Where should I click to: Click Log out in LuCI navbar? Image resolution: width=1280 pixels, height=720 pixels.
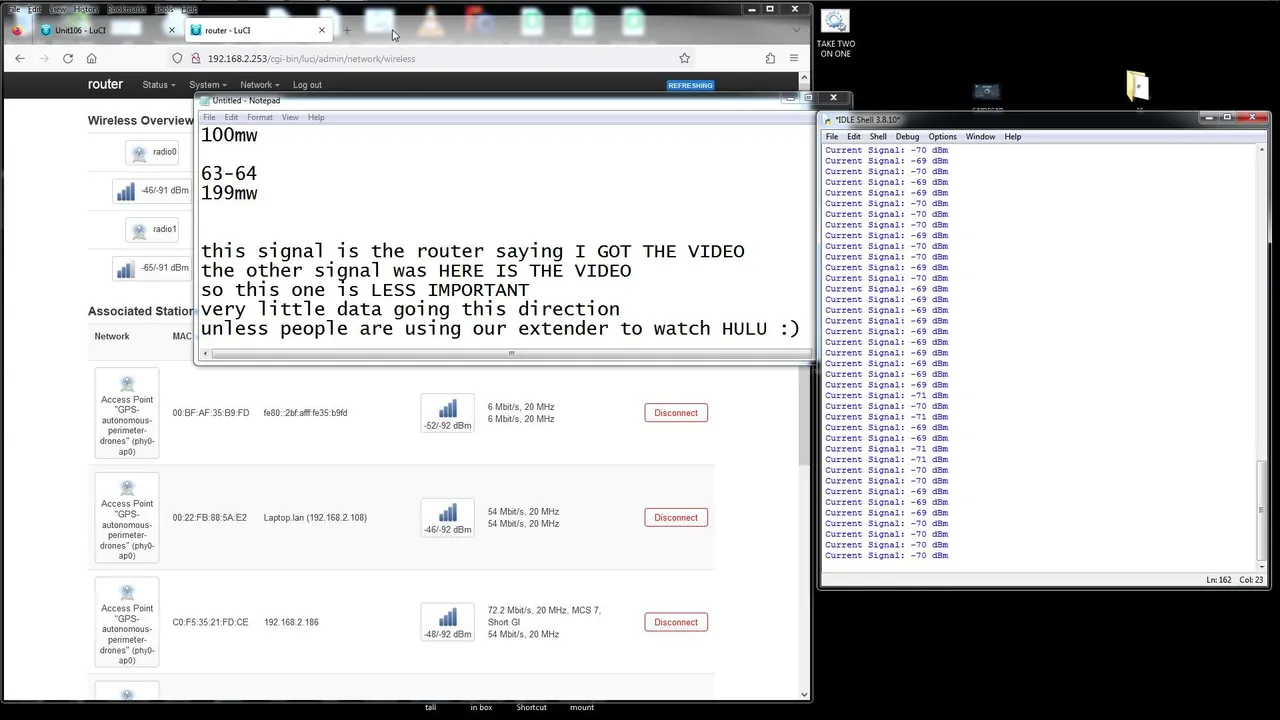307,85
